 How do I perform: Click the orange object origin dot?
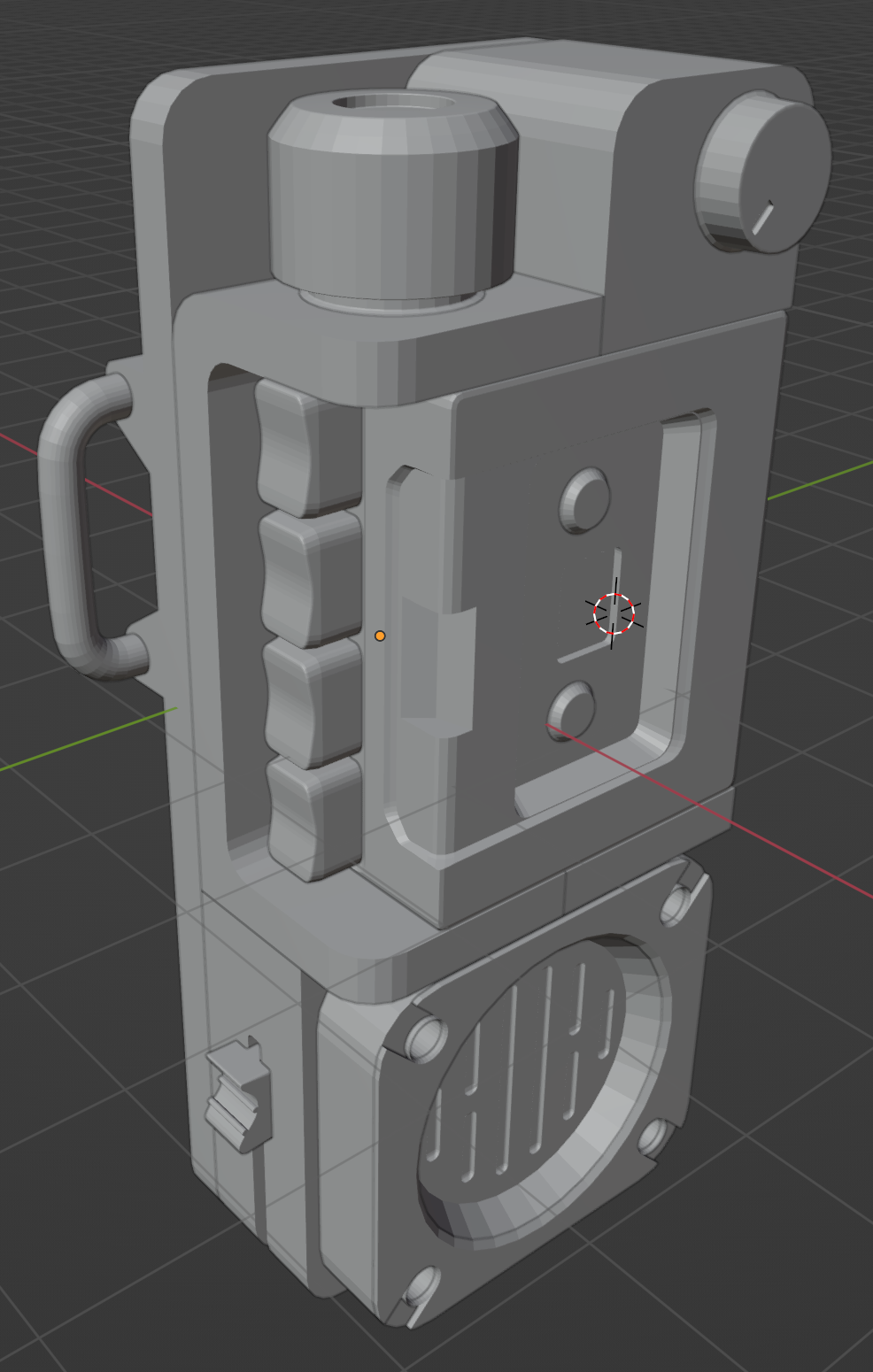point(380,636)
